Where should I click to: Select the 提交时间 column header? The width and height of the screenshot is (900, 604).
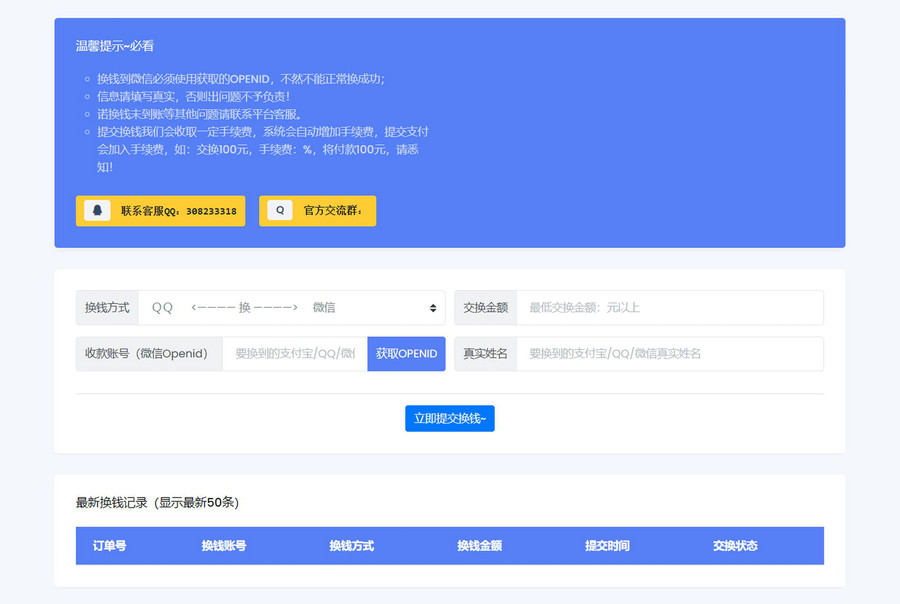click(608, 546)
